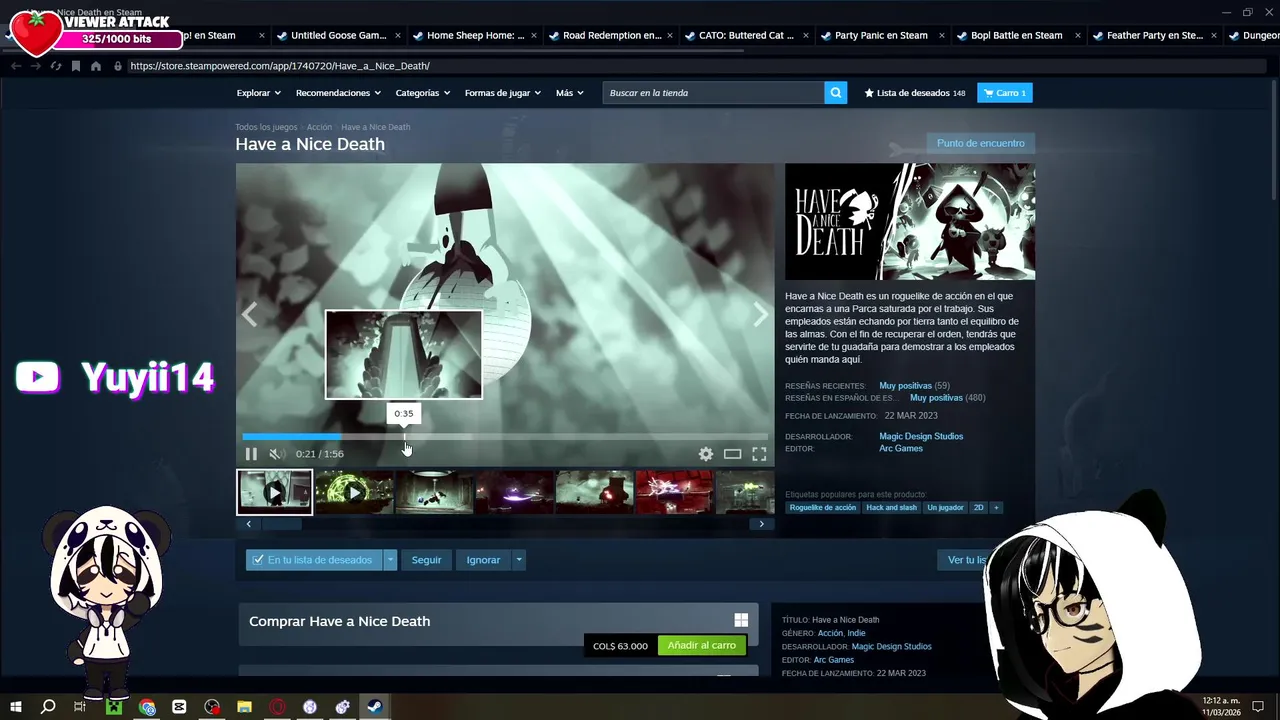
Task: Seek on the video progress bar
Action: [505, 437]
